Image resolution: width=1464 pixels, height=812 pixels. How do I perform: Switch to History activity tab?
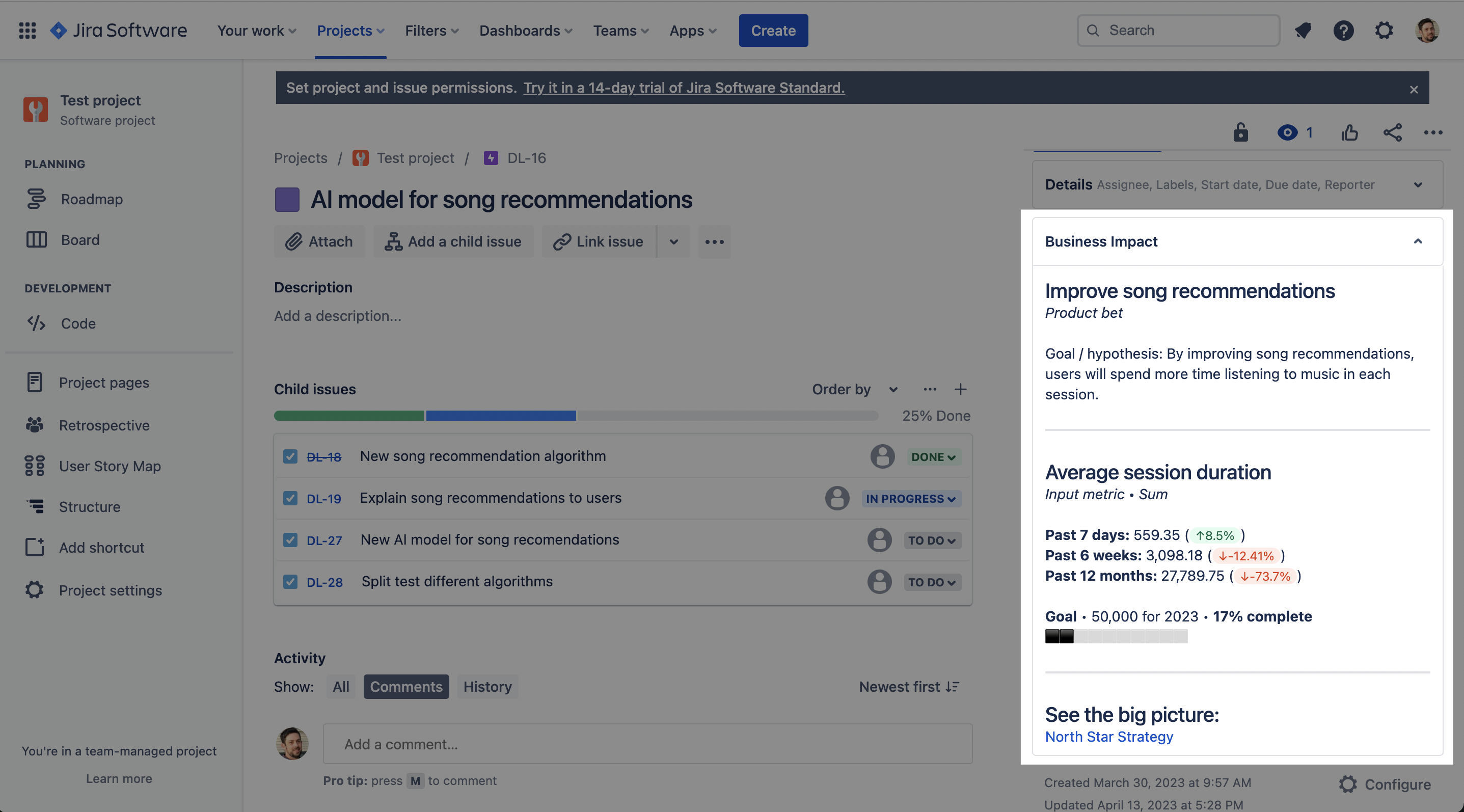(x=487, y=686)
